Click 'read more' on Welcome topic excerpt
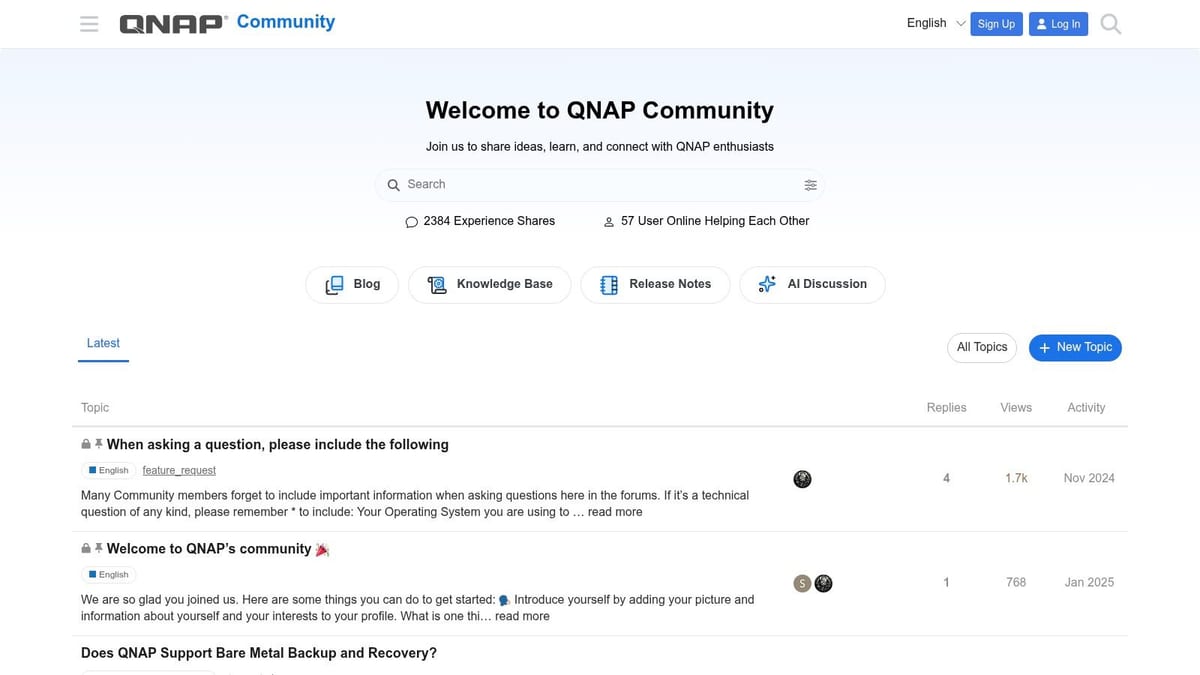The image size is (1200, 675). [x=522, y=616]
